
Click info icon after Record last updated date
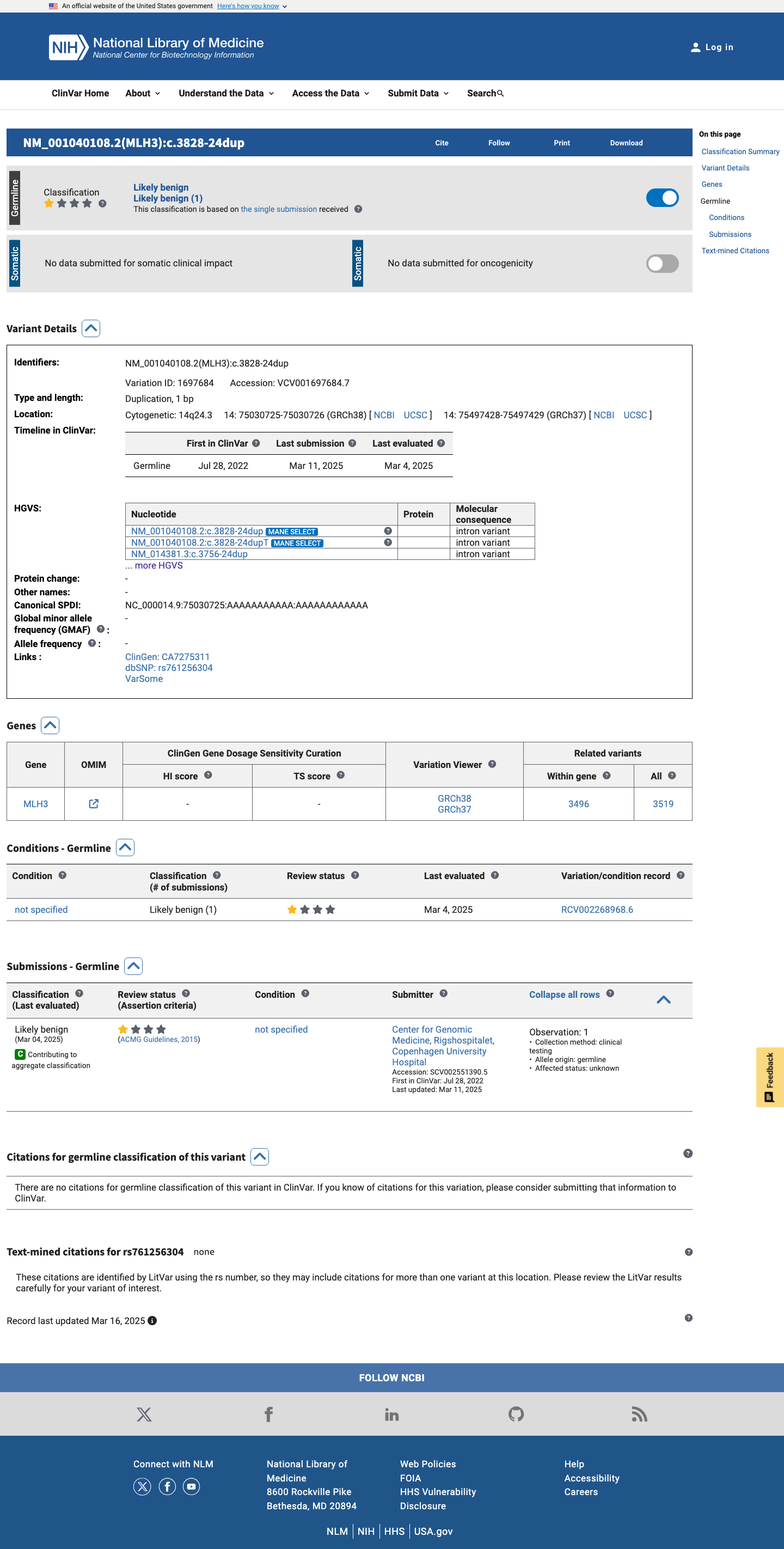pyautogui.click(x=152, y=1321)
